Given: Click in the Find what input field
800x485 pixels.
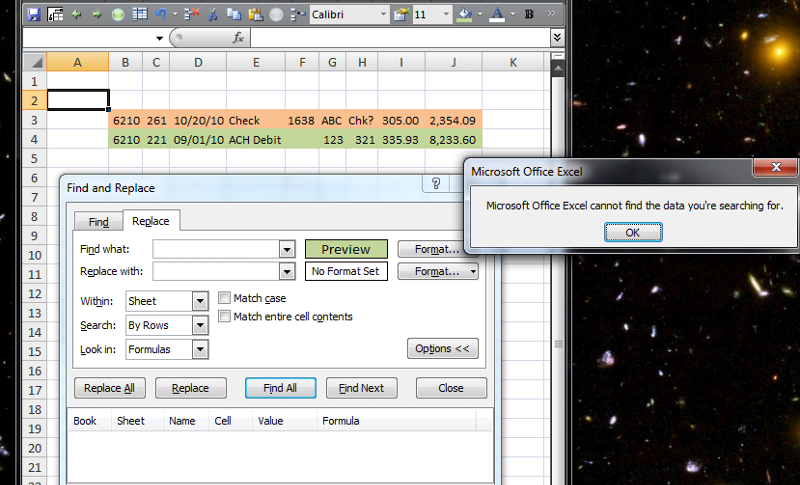Looking at the screenshot, I should [x=216, y=249].
